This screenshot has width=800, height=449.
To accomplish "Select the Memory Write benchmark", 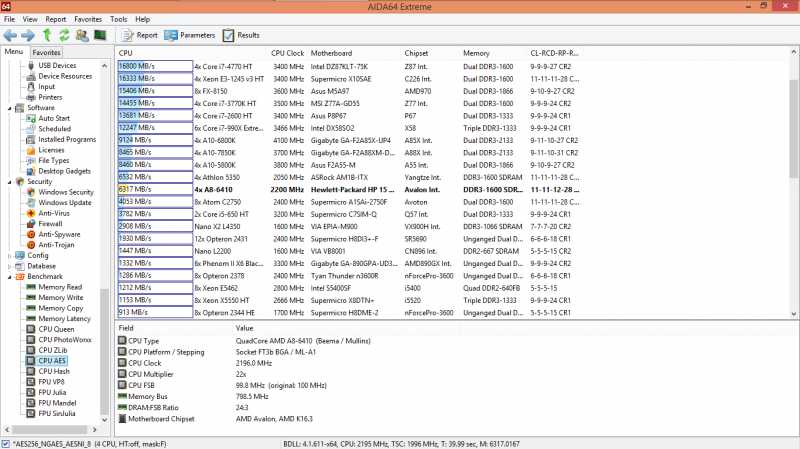I will tap(61, 298).
